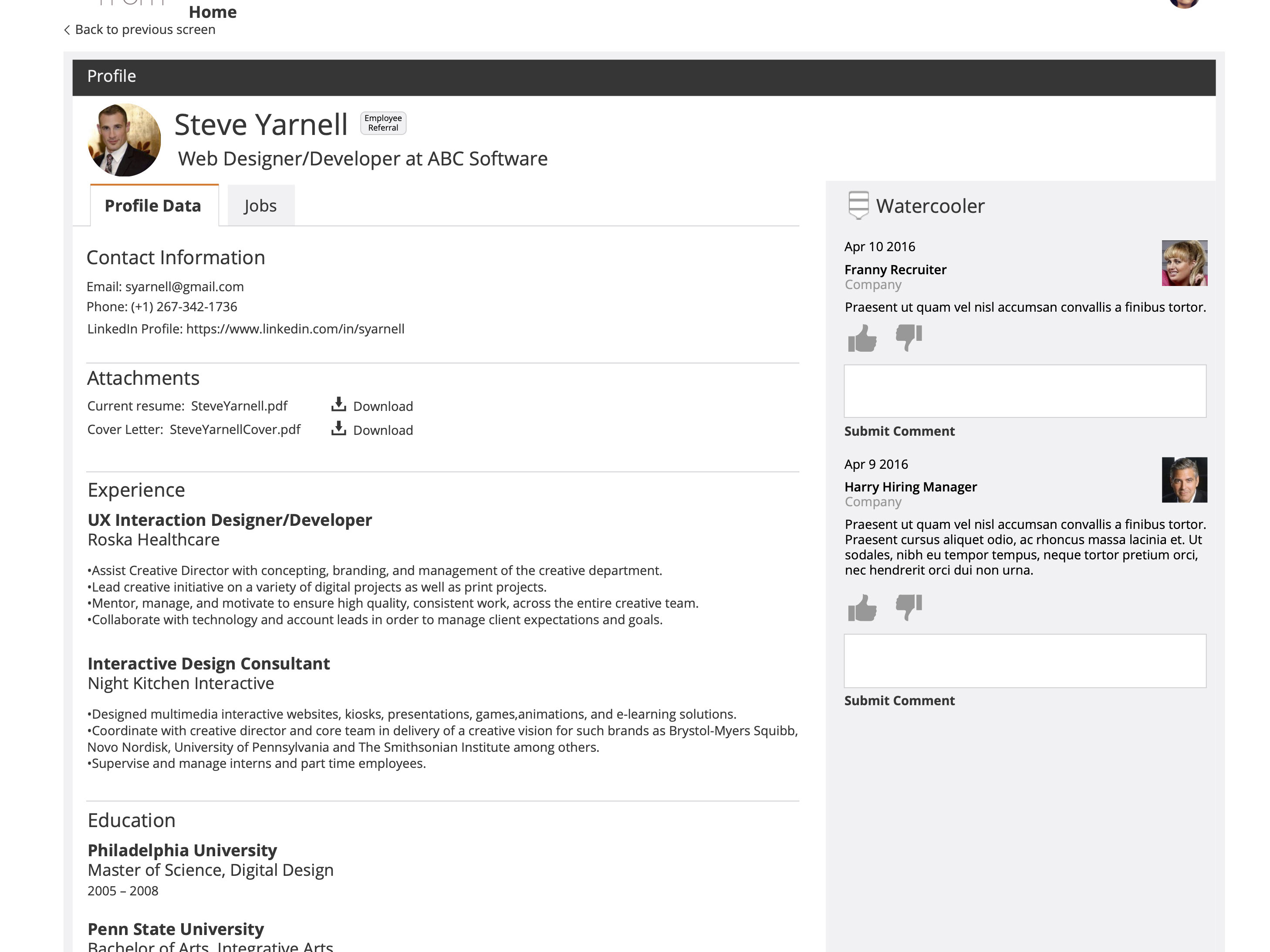The height and width of the screenshot is (952, 1270).
Task: Click the download icon for SteveYarnellCover.pdf
Action: [339, 429]
